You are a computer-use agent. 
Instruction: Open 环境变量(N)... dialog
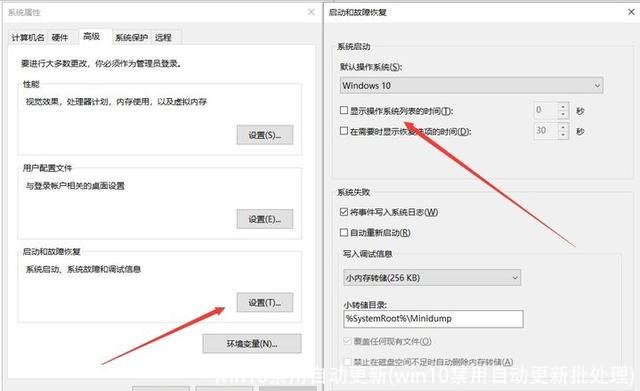[252, 344]
